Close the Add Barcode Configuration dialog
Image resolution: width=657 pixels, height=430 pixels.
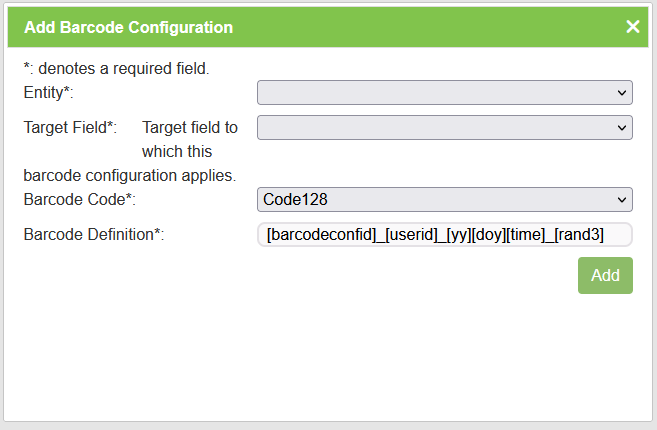[x=632, y=27]
